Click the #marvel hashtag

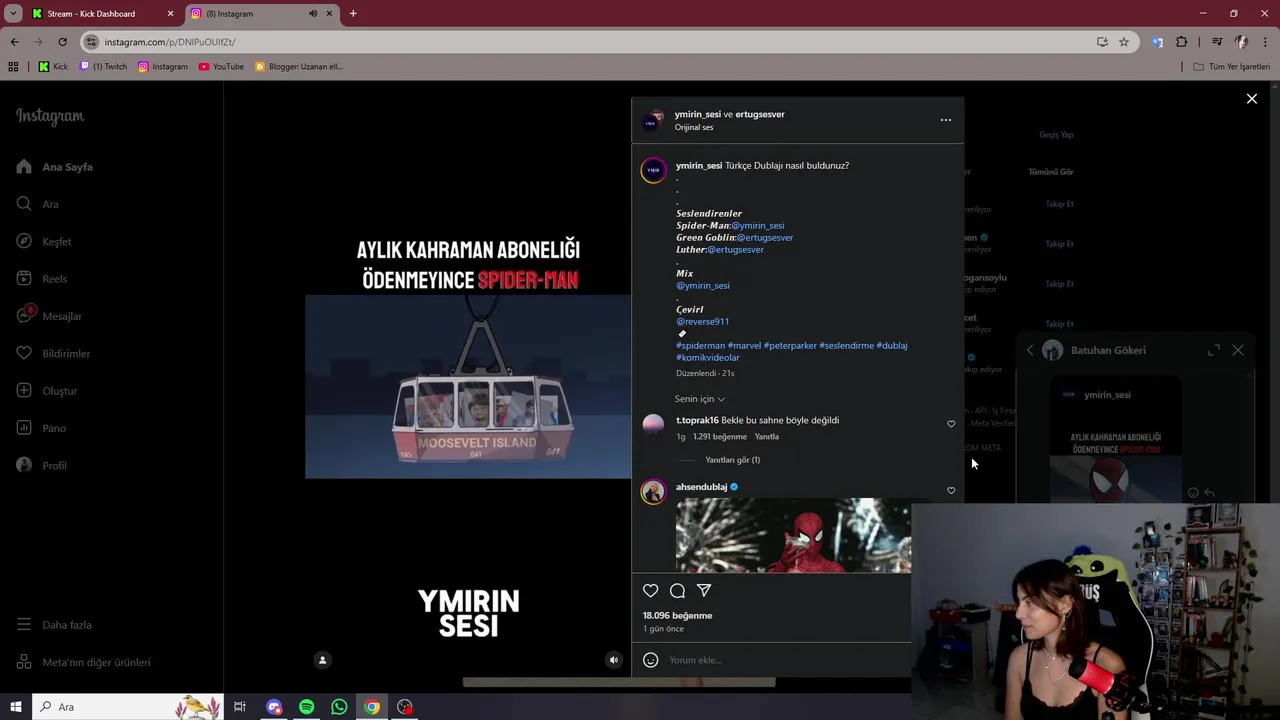click(x=744, y=346)
